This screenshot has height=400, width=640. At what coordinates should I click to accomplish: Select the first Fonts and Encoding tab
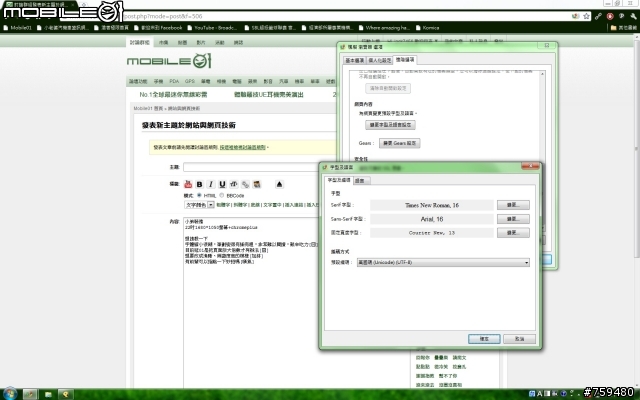[339, 180]
